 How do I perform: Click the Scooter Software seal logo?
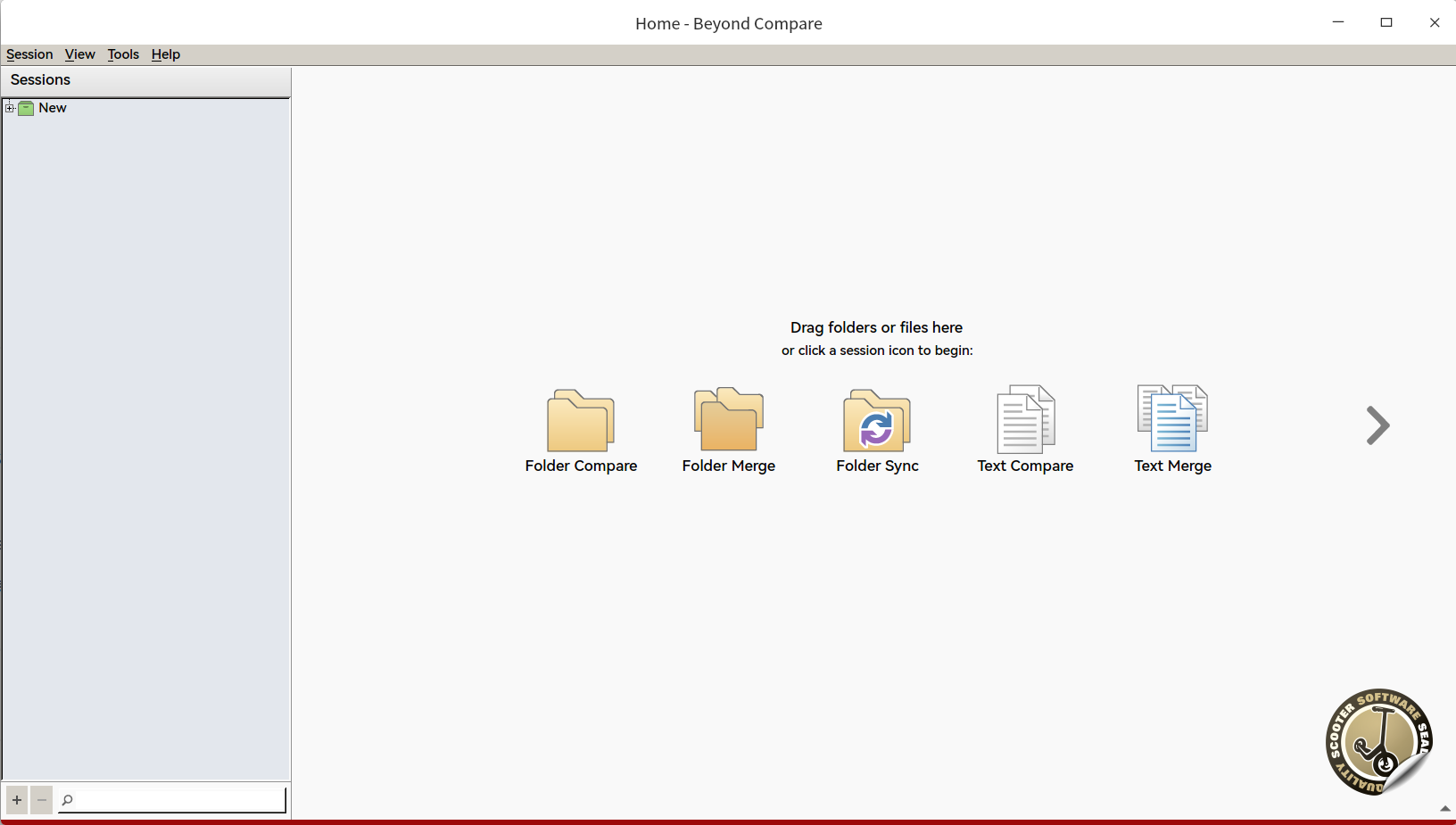tap(1378, 742)
